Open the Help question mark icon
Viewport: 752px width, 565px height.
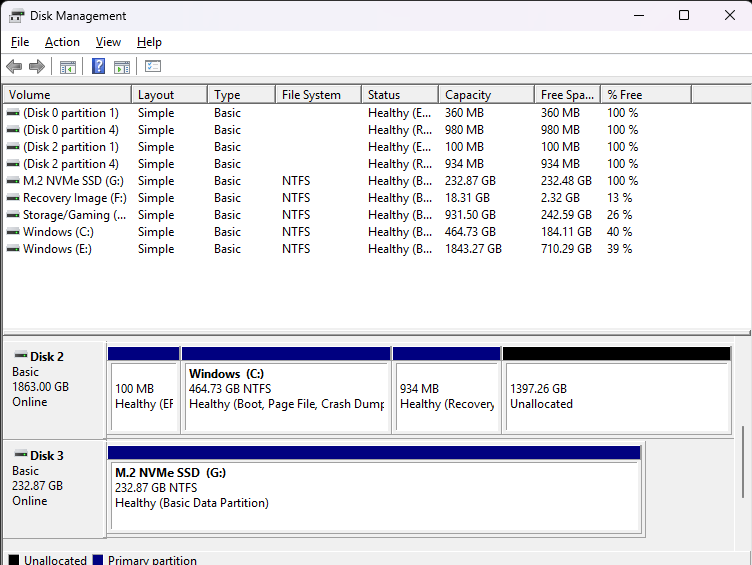tap(98, 66)
